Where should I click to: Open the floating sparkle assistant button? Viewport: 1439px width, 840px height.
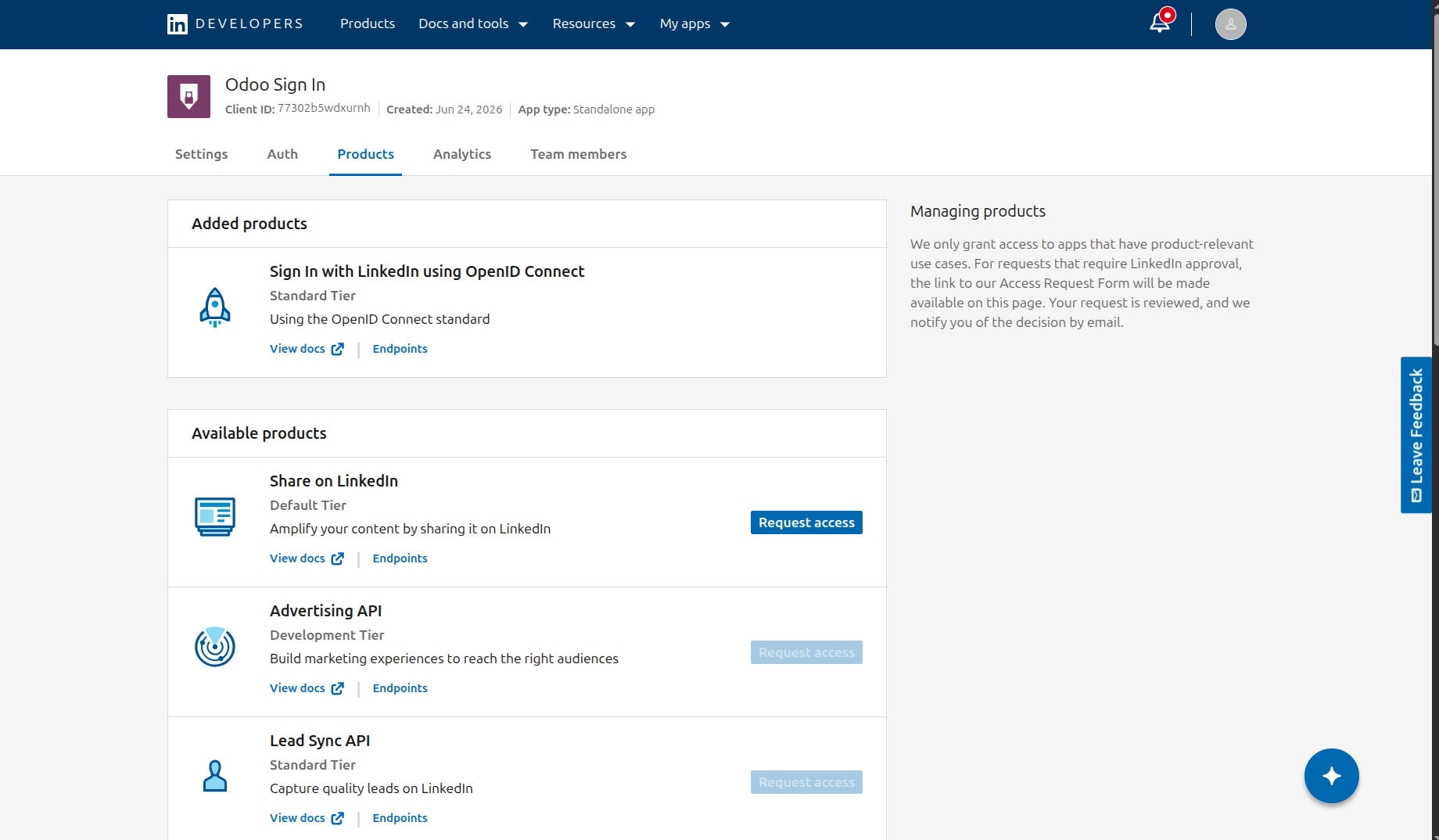1331,776
